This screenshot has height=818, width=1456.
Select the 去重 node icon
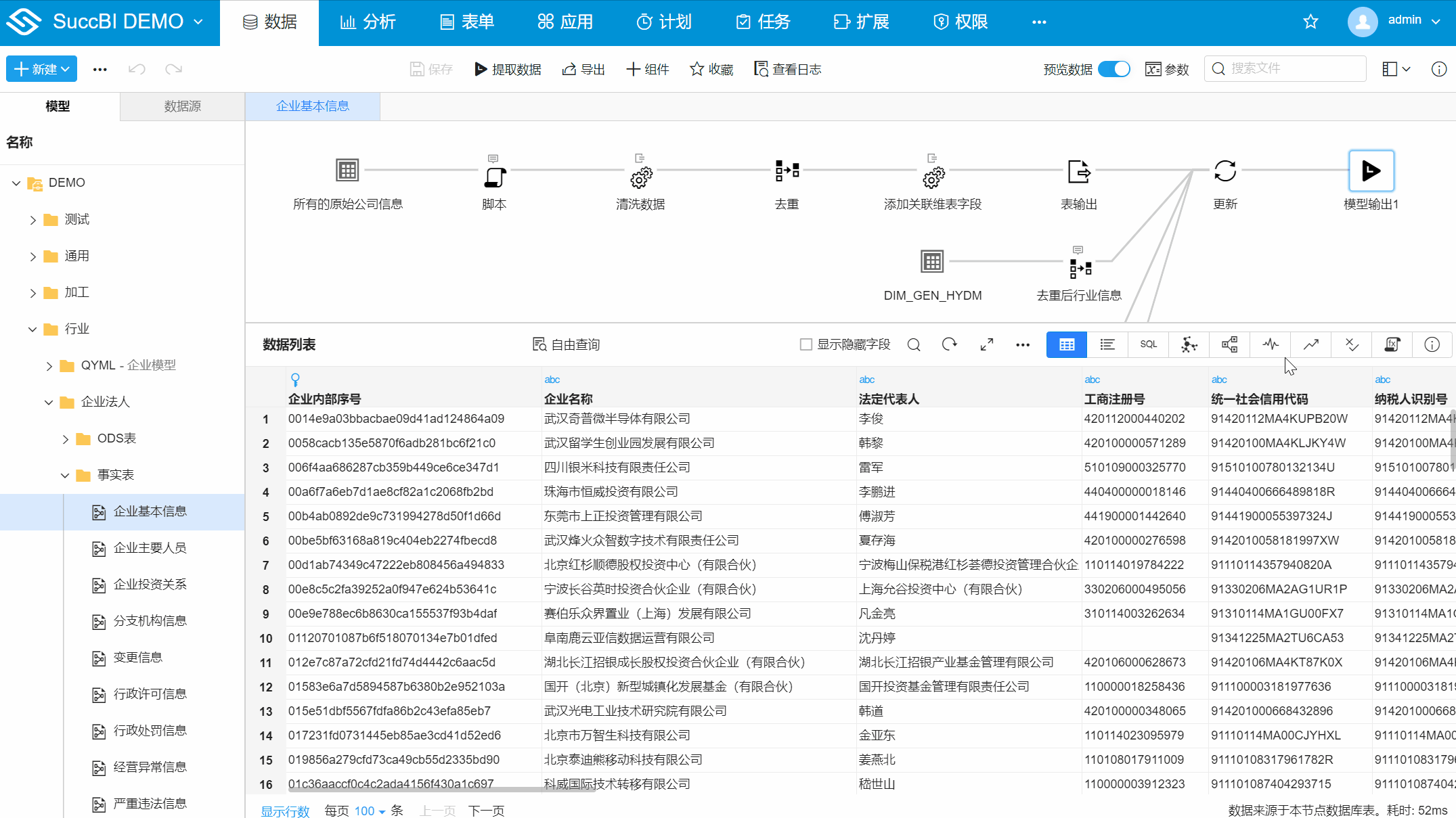point(787,171)
